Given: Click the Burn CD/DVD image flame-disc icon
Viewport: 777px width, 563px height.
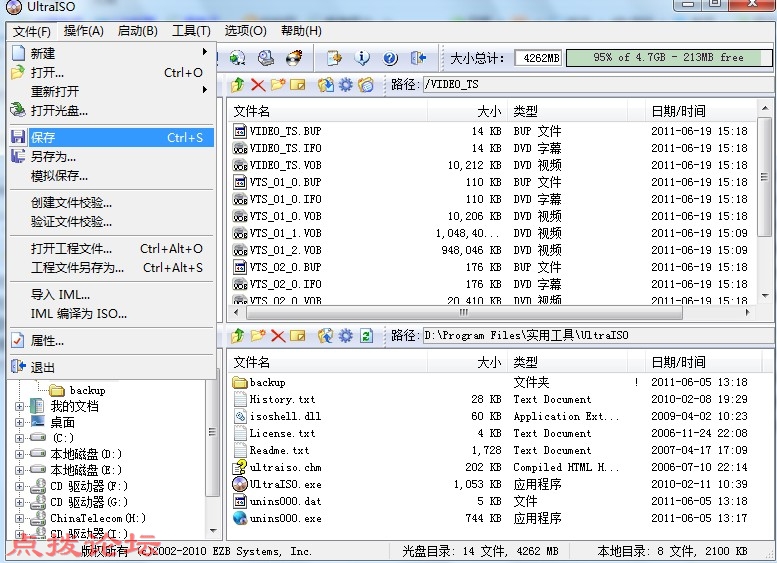Looking at the screenshot, I should pyautogui.click(x=294, y=58).
